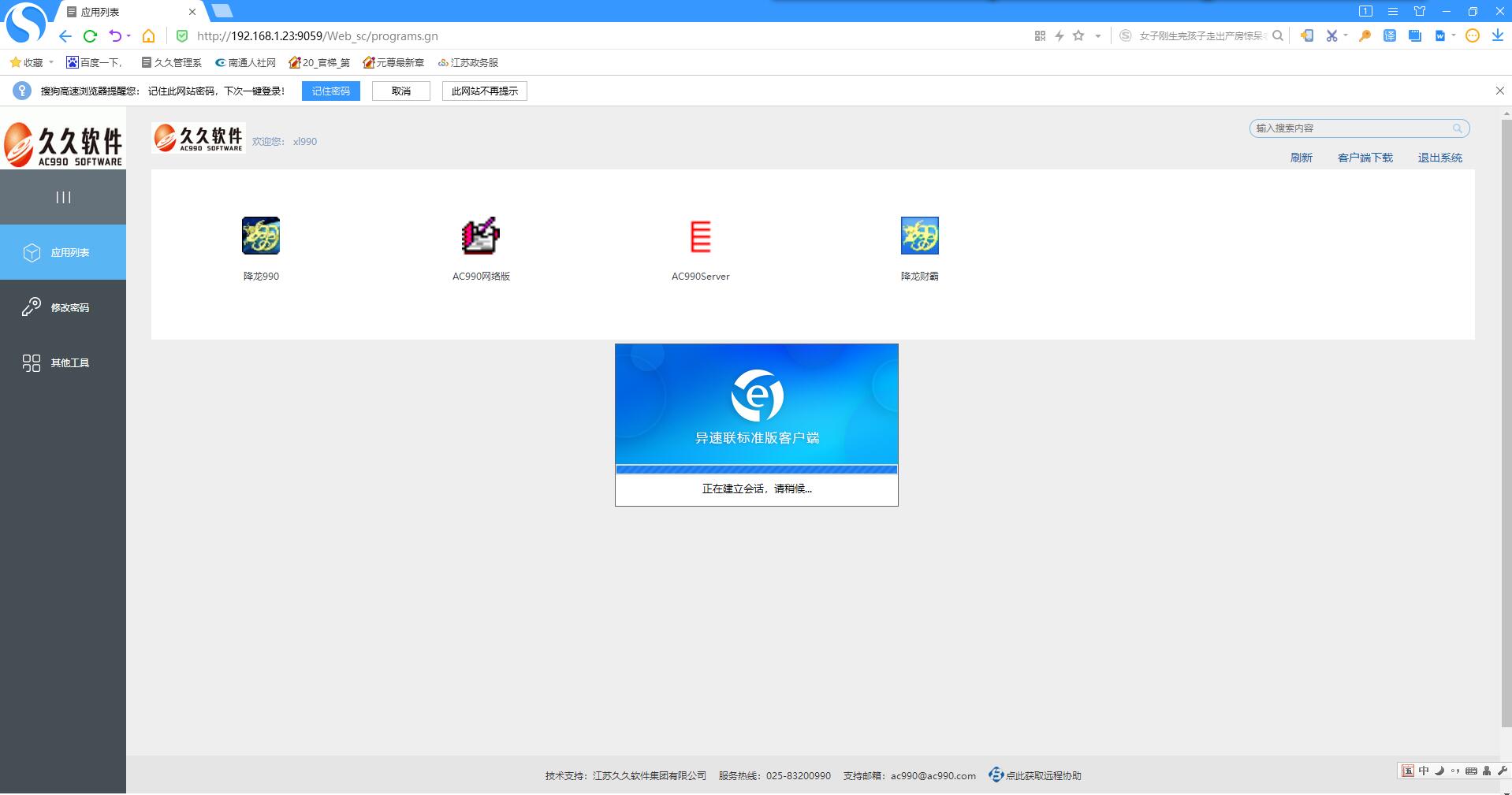Click the 客户端下载 link
Image resolution: width=1512 pixels, height=795 pixels.
pos(1365,158)
